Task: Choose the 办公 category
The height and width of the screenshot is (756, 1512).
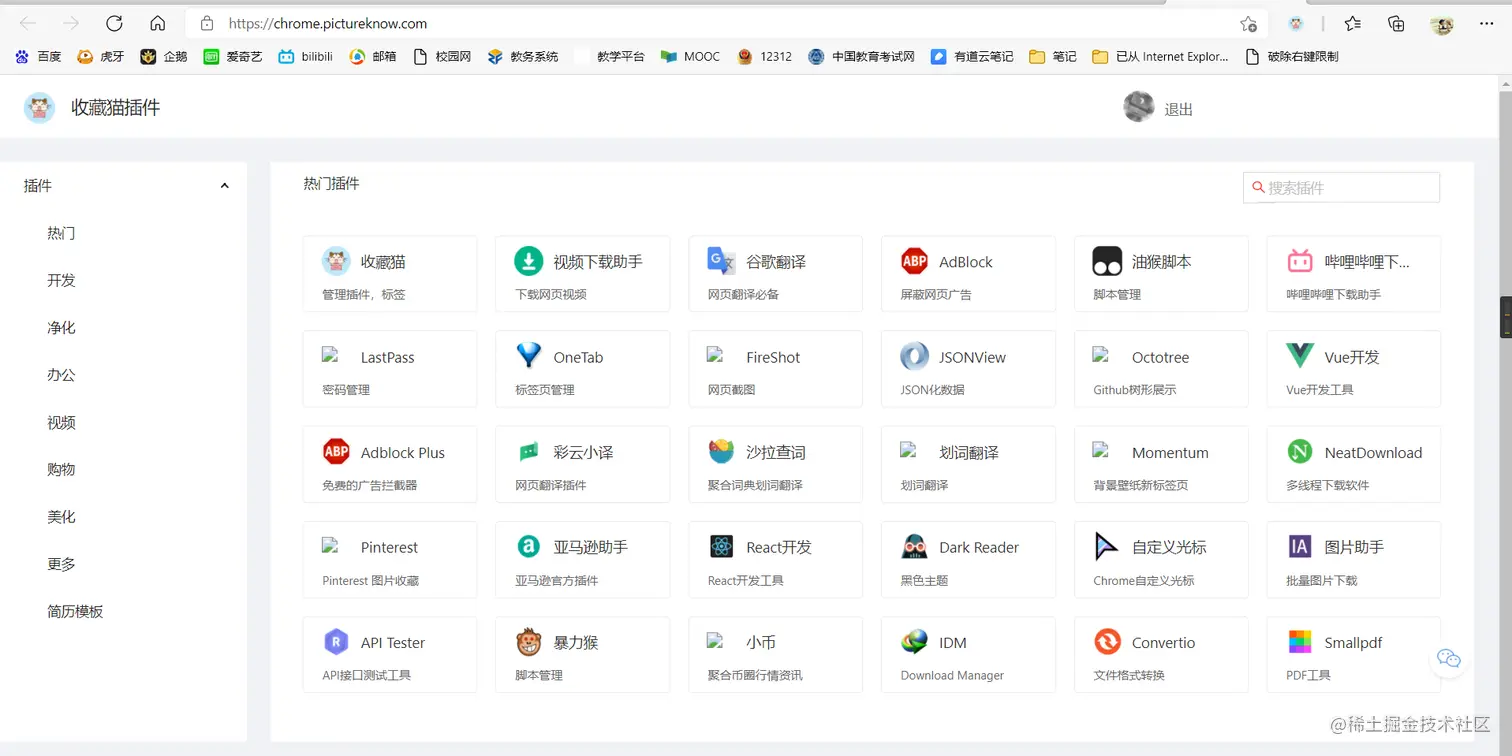Action: (x=61, y=375)
